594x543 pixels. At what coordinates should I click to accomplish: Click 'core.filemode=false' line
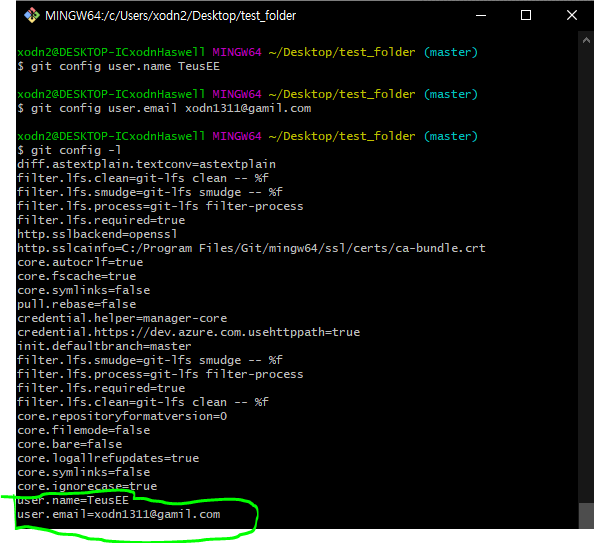click(84, 430)
